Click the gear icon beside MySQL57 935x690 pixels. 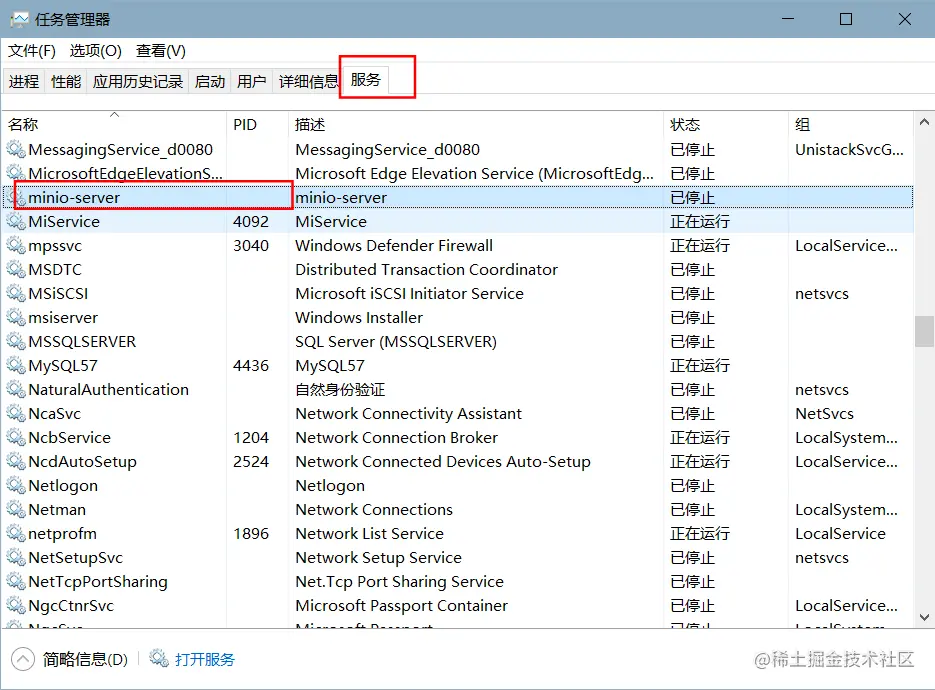[16, 365]
